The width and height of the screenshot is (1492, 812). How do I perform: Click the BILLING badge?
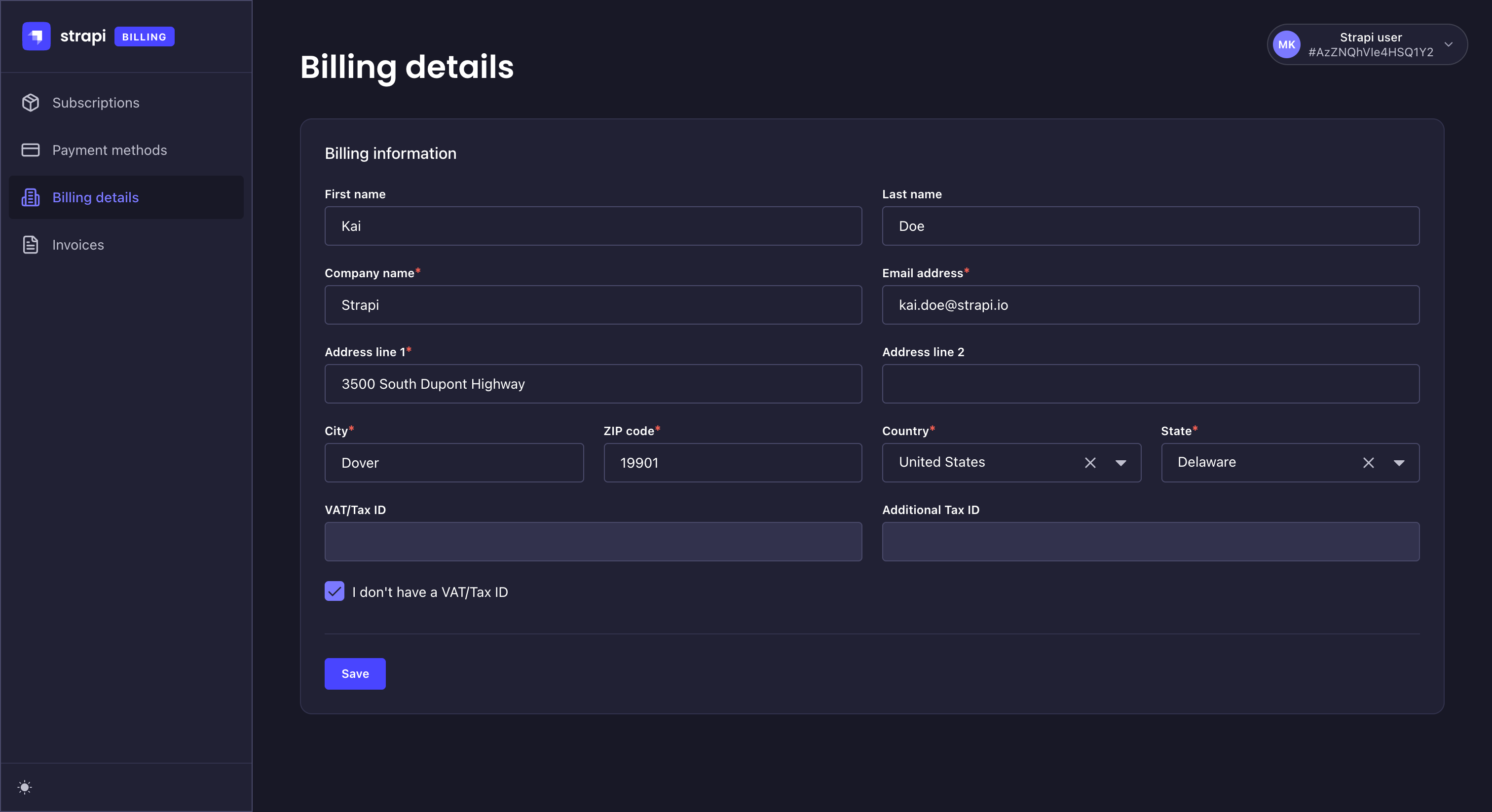[x=144, y=37]
